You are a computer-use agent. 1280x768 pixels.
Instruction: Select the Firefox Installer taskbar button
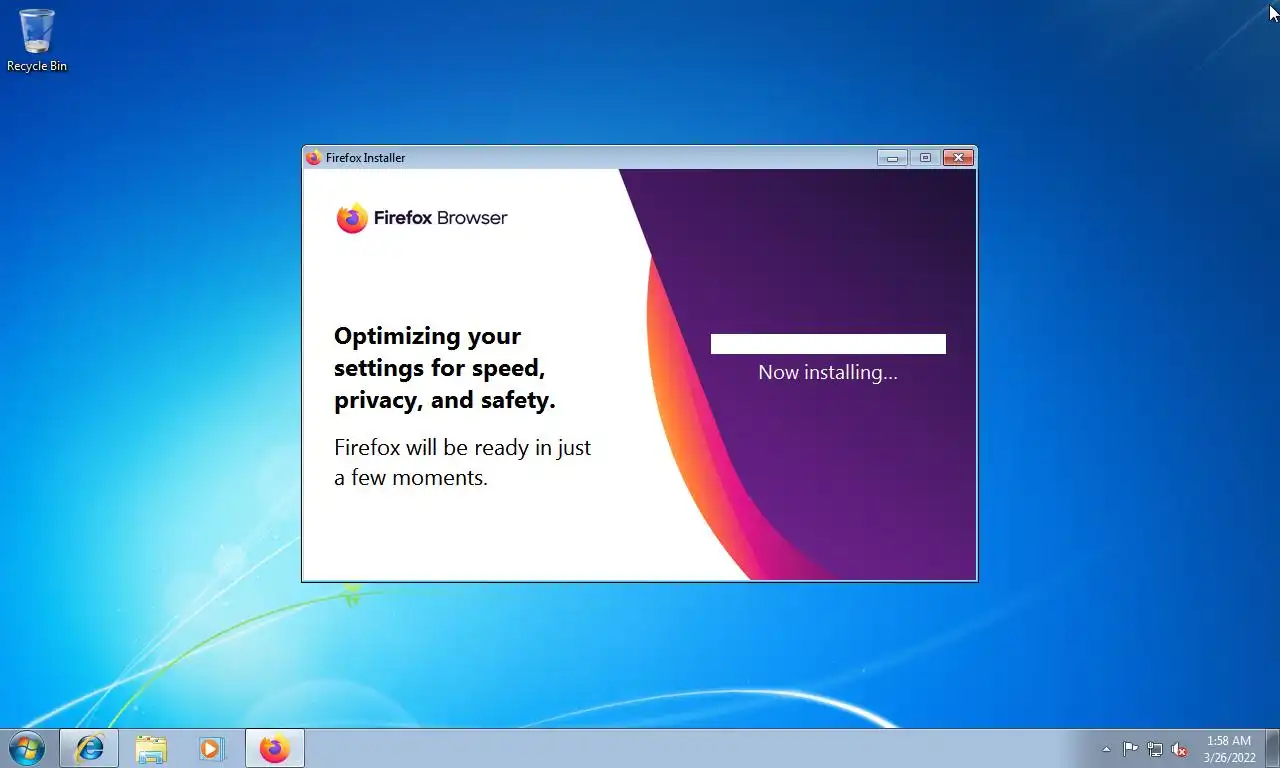[x=274, y=748]
